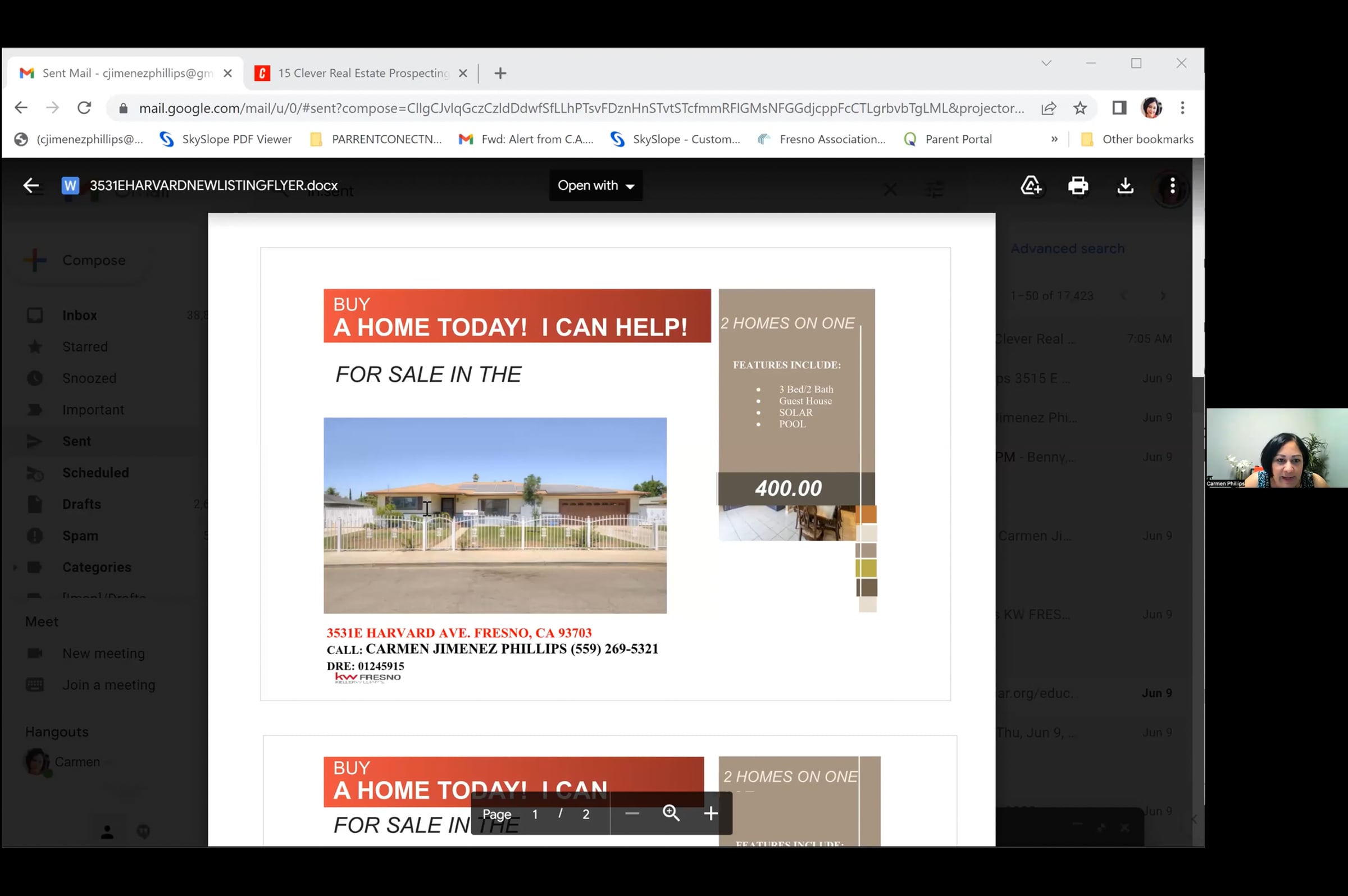This screenshot has width=1348, height=896.
Task: Zoom out with the minus icon
Action: click(x=632, y=813)
